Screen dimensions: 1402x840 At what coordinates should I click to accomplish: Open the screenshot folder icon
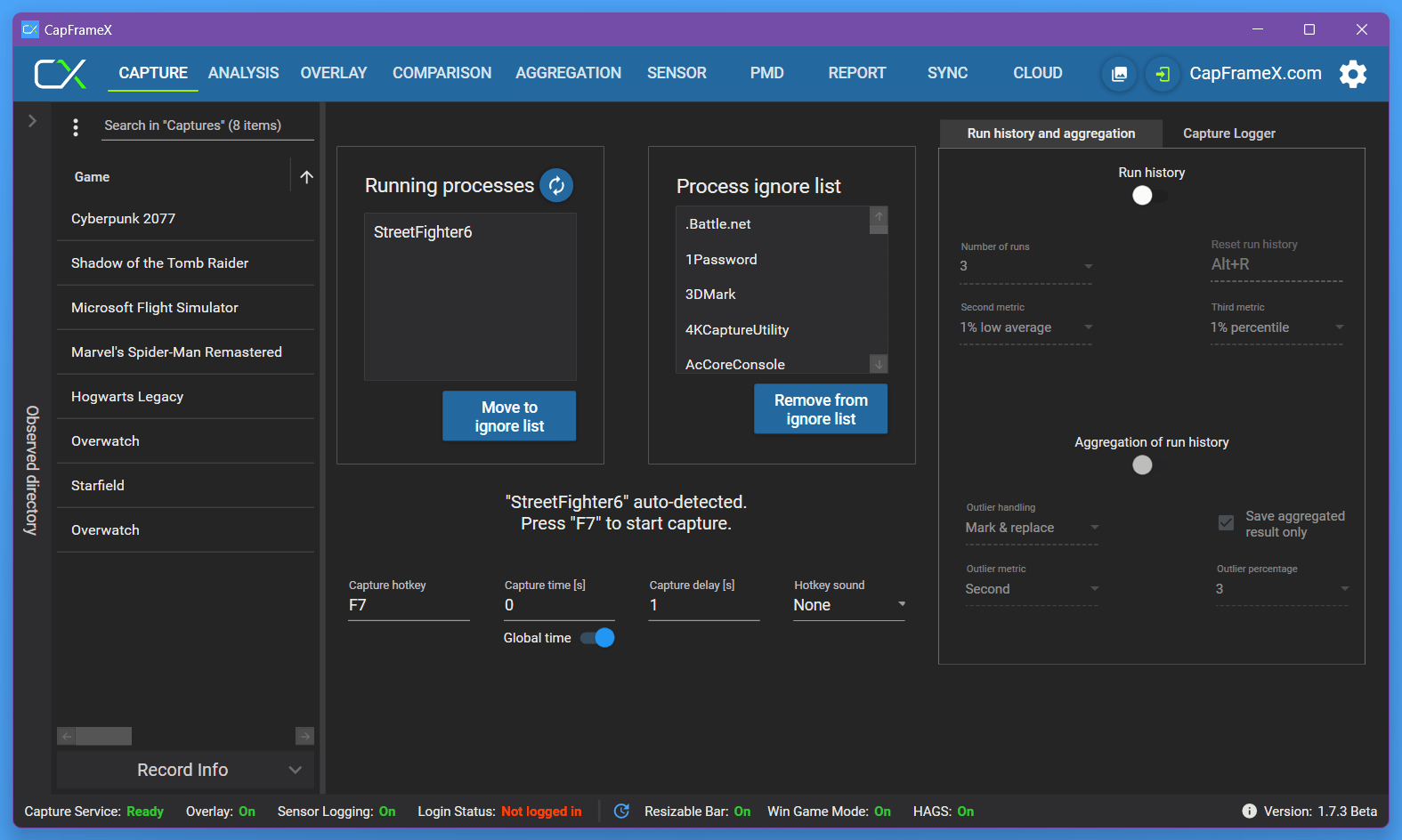1119,74
